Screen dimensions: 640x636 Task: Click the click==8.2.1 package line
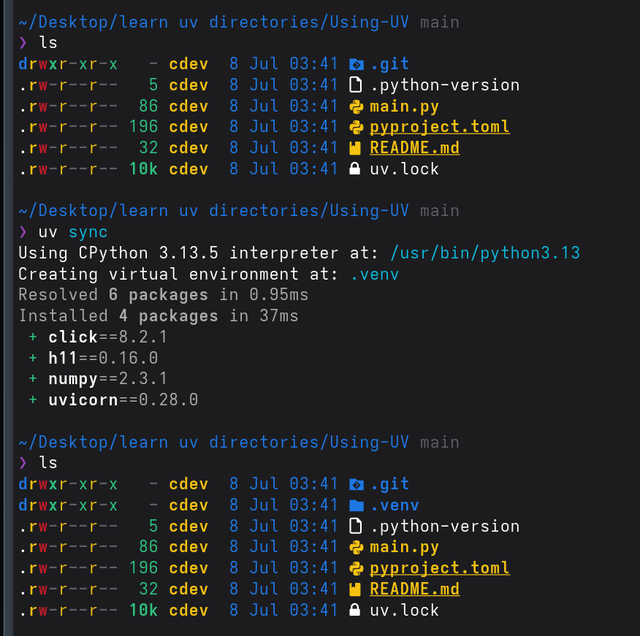click(x=108, y=337)
